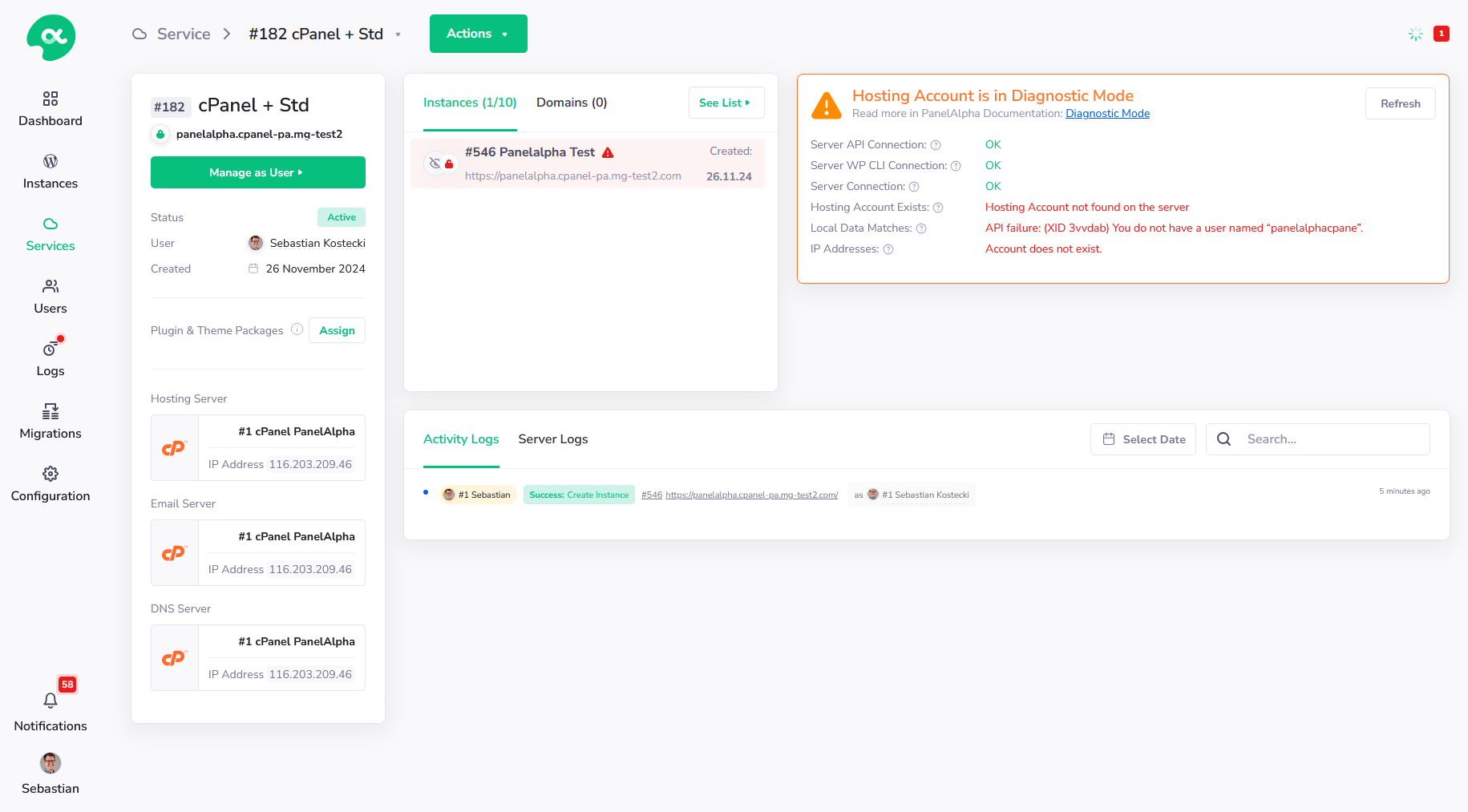Viewport: 1468px width, 812px height.
Task: Click the #182 ID badge in service card
Action: tap(169, 107)
